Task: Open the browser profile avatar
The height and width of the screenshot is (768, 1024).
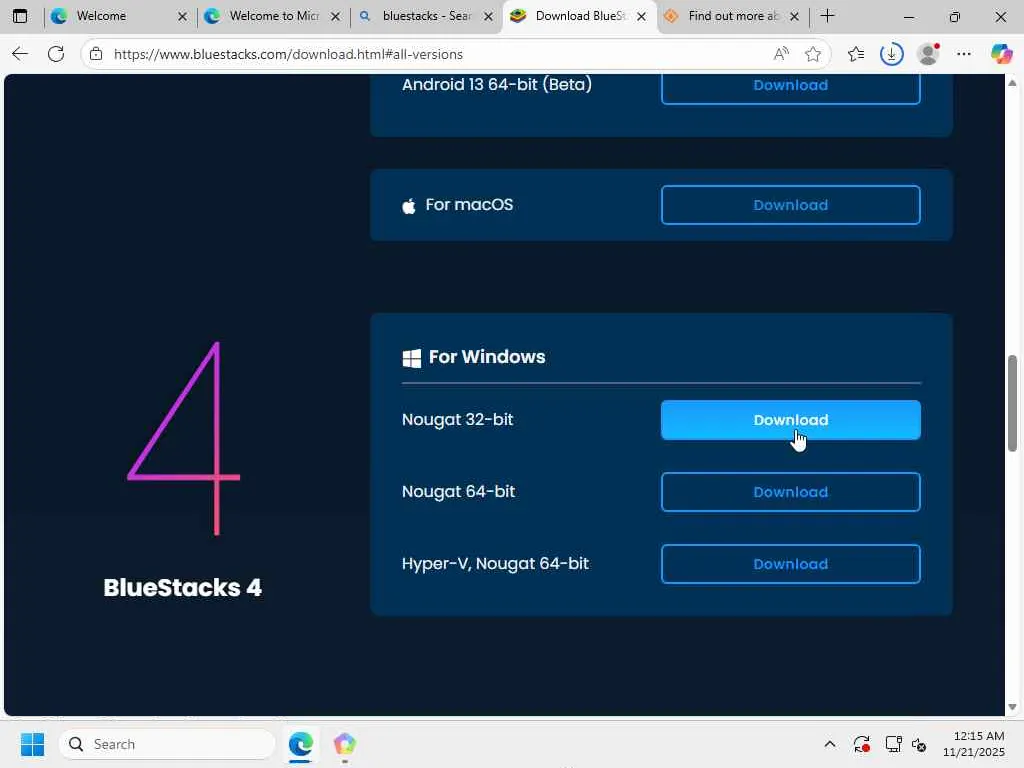Action: [x=928, y=54]
